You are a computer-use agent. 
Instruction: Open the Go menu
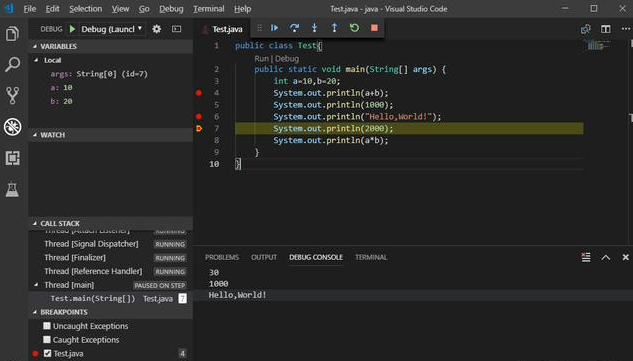point(144,9)
